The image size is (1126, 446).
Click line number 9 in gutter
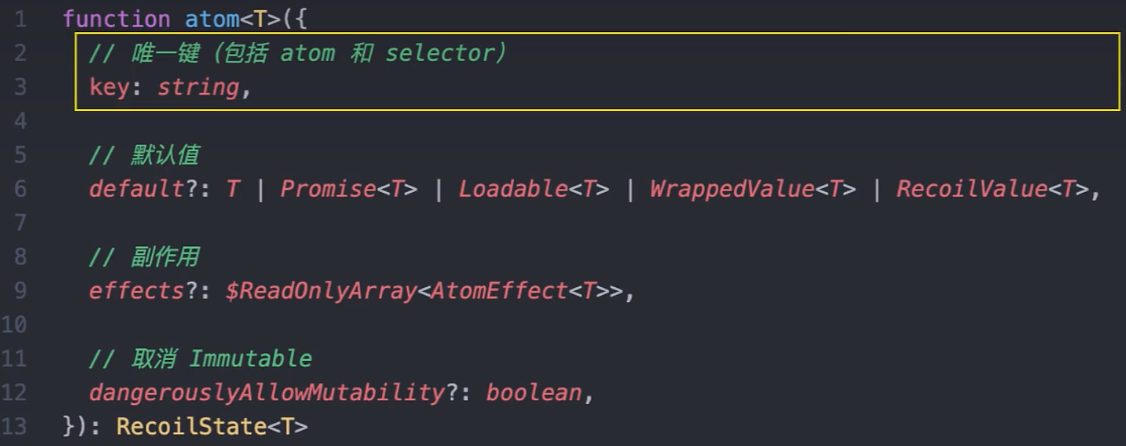pyautogui.click(x=21, y=291)
